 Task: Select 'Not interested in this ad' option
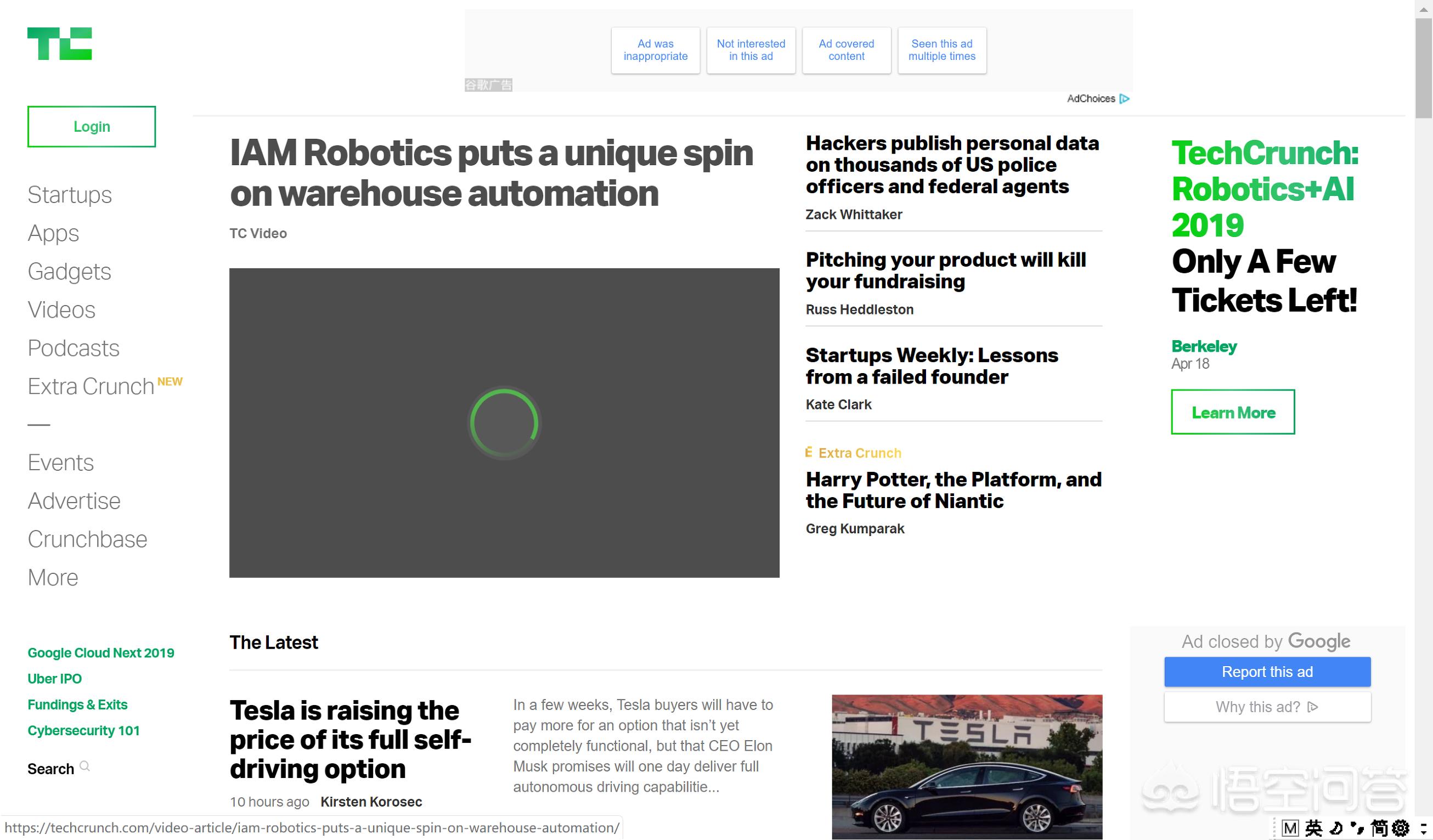(751, 50)
